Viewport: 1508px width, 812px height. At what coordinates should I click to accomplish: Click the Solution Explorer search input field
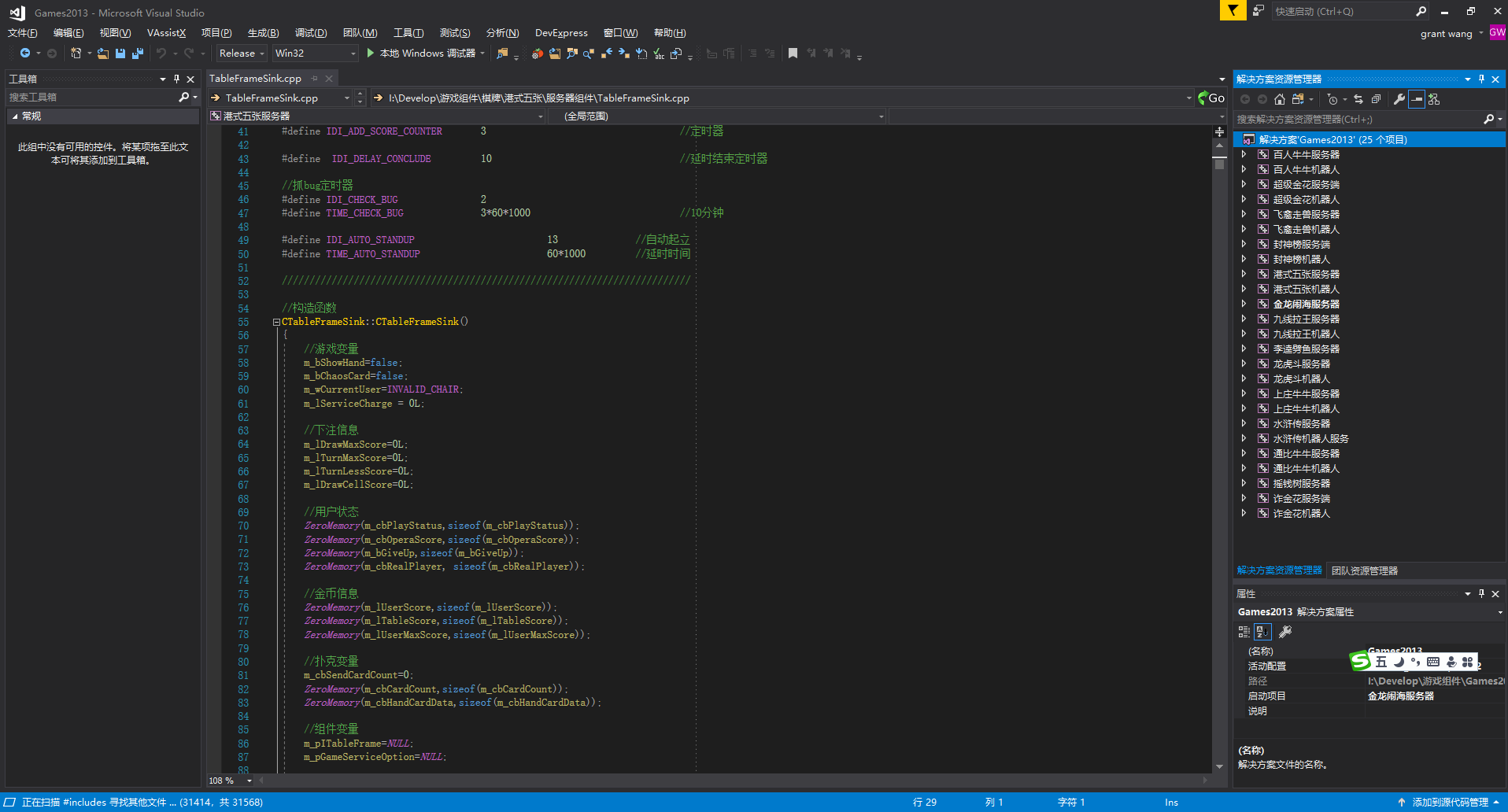(x=1358, y=119)
